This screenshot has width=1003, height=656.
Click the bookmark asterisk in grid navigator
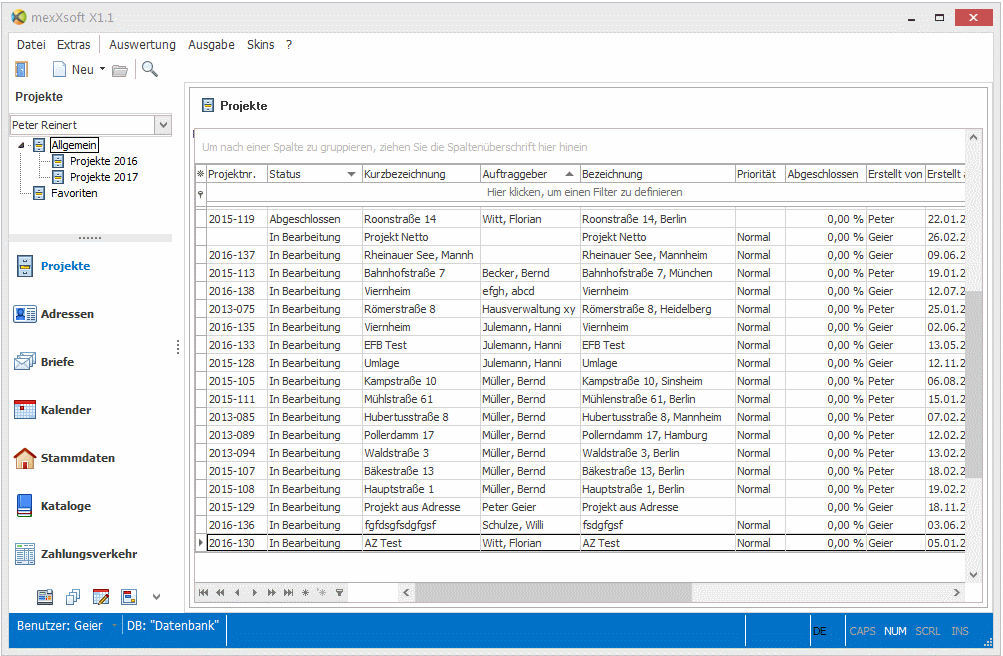click(305, 593)
